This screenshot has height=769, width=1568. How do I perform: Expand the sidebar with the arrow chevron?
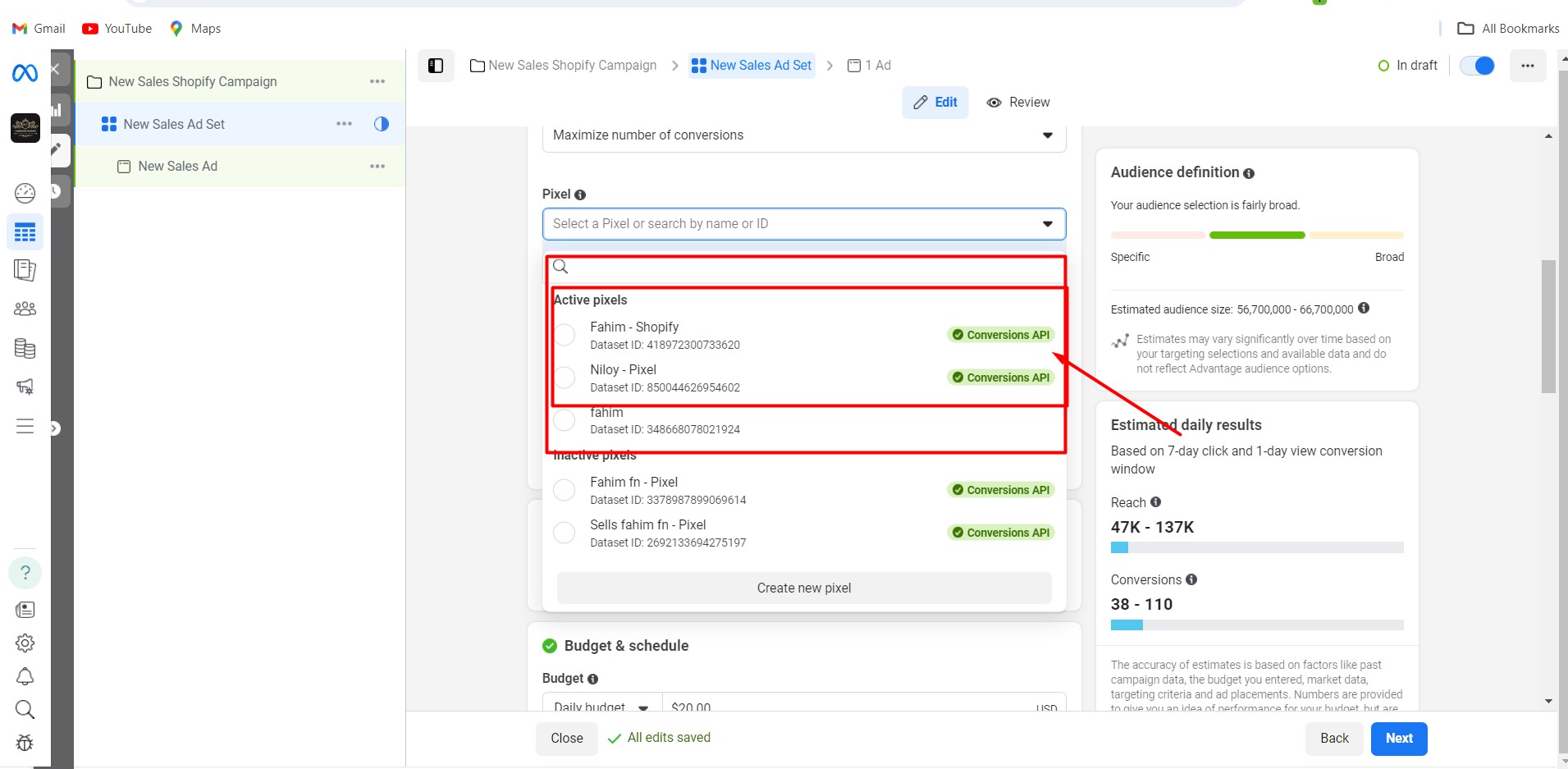[55, 428]
